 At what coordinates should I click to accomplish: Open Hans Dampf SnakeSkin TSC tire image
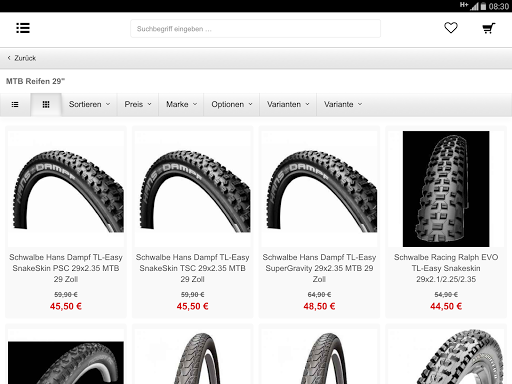193,189
